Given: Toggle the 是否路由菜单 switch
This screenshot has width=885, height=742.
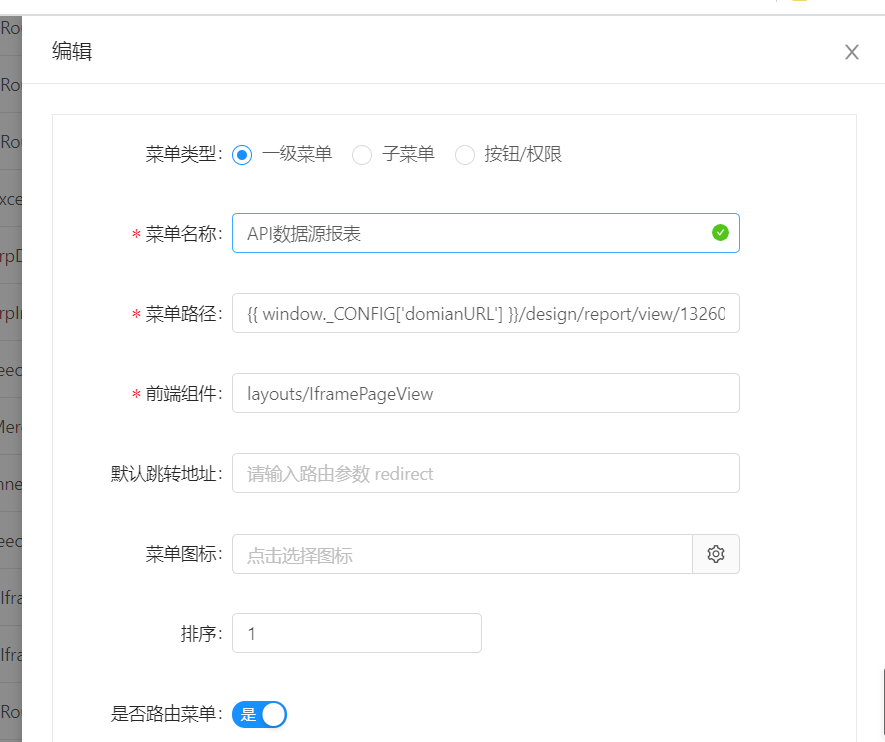Looking at the screenshot, I should pos(259,714).
